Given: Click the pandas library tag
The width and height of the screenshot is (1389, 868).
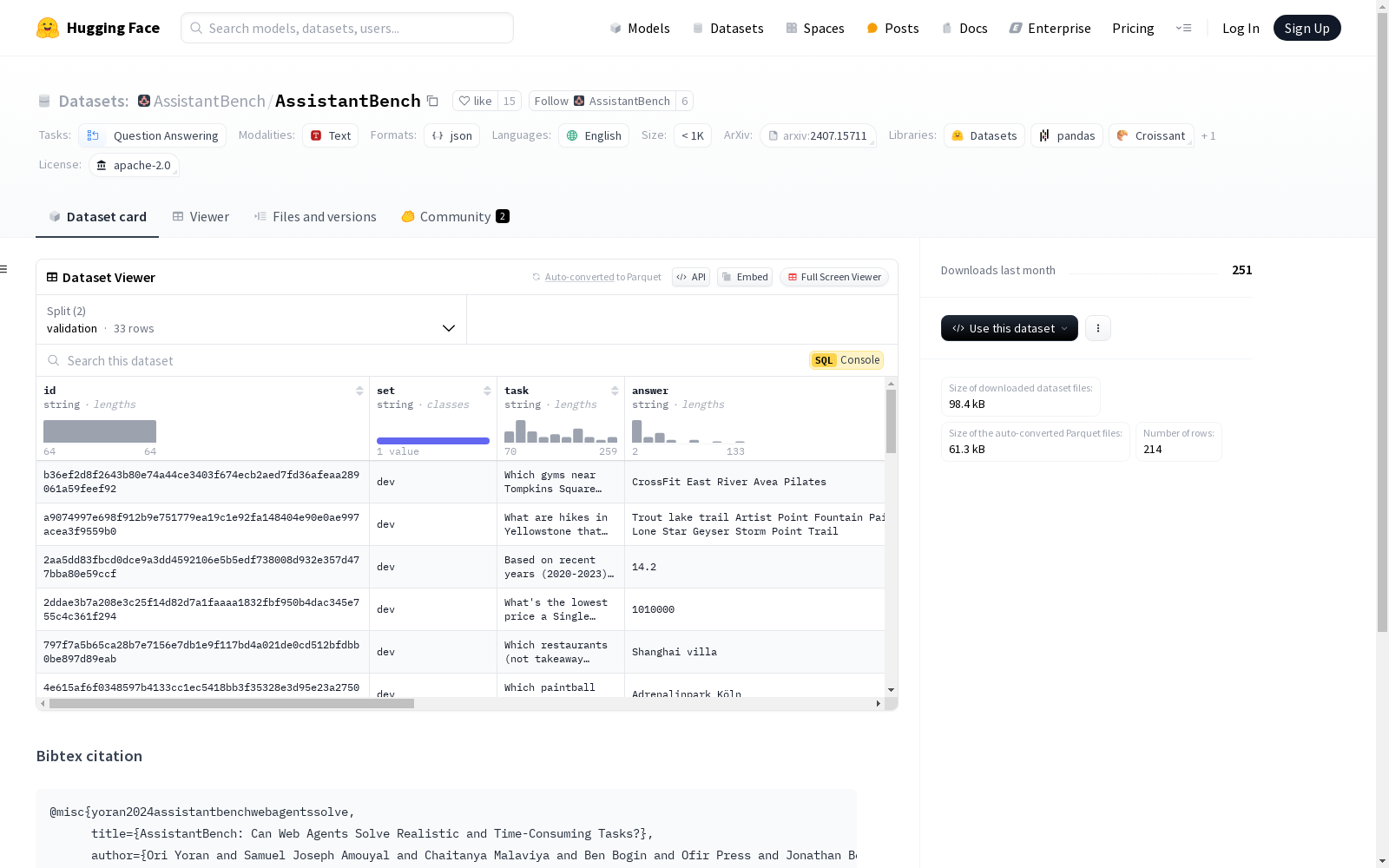Looking at the screenshot, I should 1067,135.
